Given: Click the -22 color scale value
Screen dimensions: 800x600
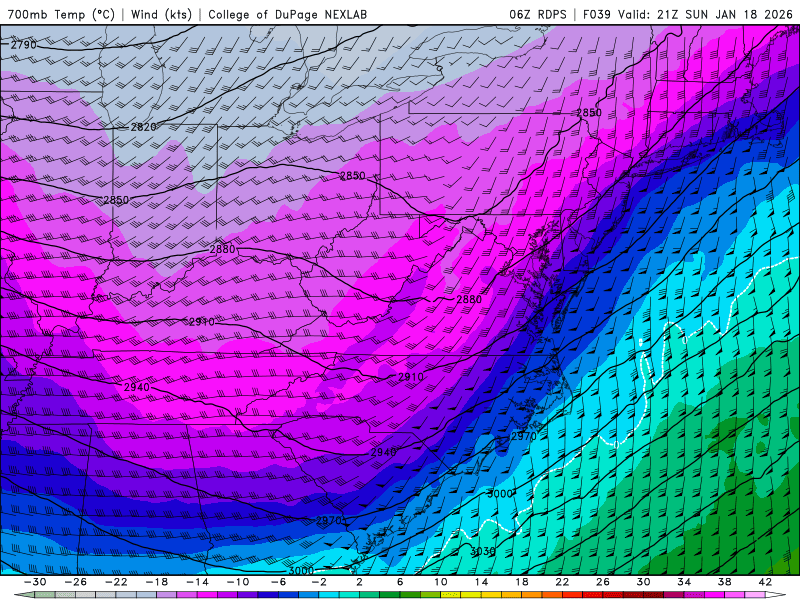Looking at the screenshot, I should [116, 582].
